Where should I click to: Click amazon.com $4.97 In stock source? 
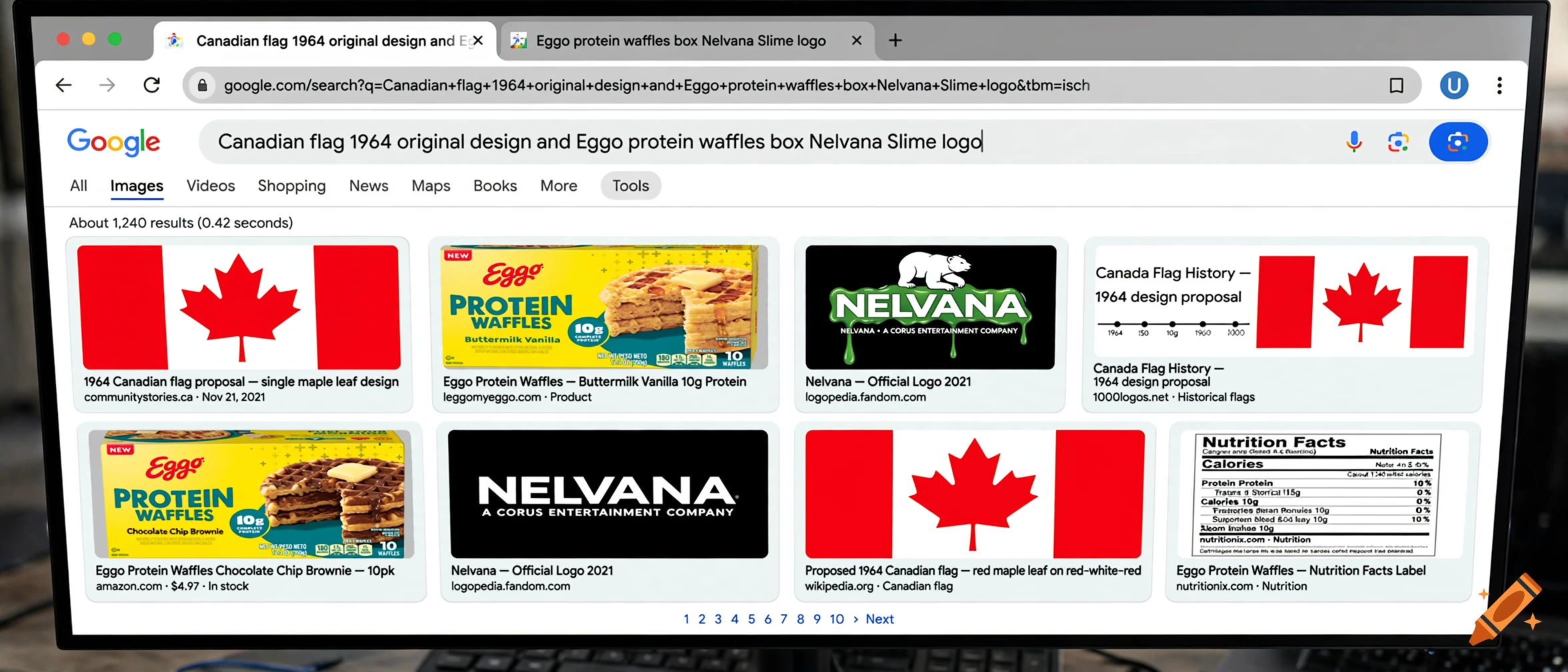tap(172, 587)
